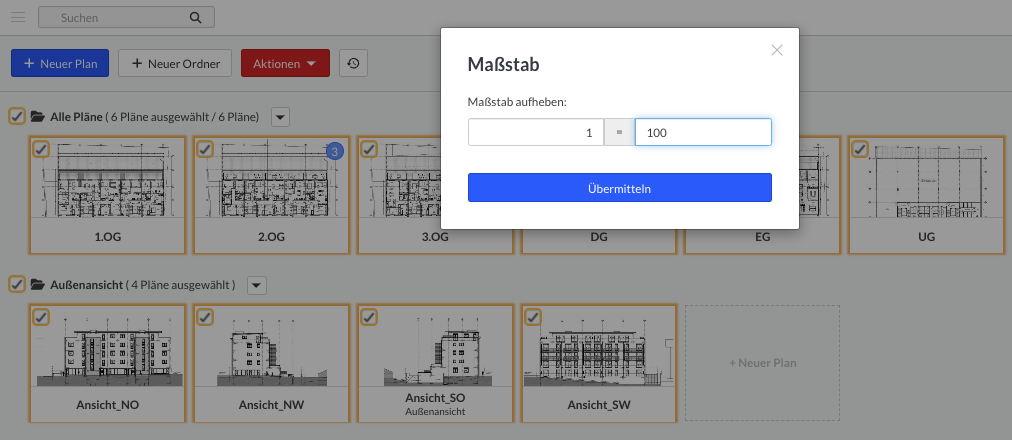Toggle the Außenansicht folder checkbox

pyautogui.click(x=17, y=285)
